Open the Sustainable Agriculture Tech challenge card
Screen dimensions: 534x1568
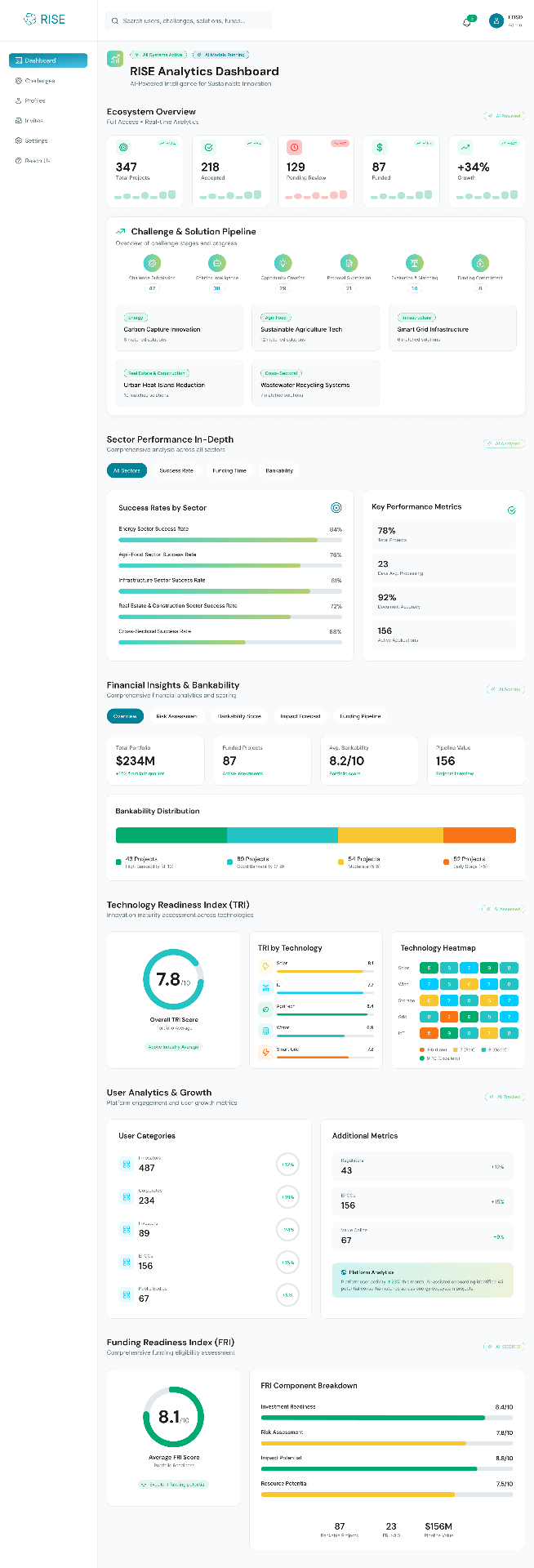(315, 328)
